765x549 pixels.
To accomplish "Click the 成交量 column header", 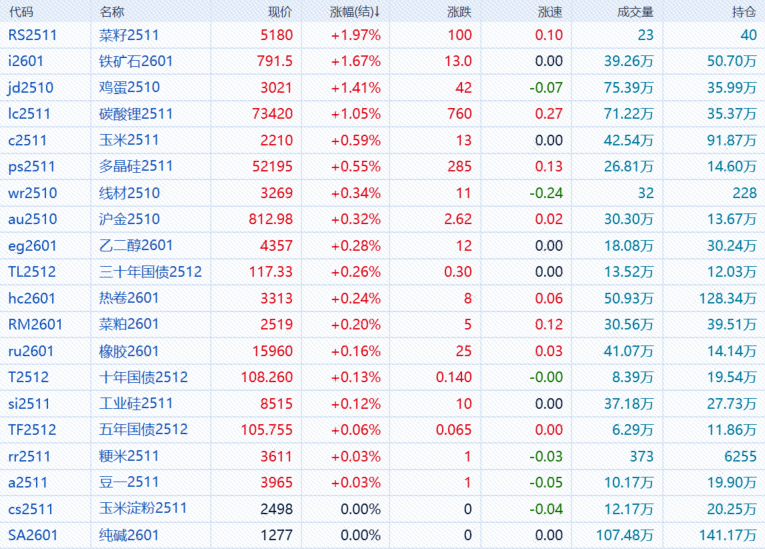I will tap(636, 11).
